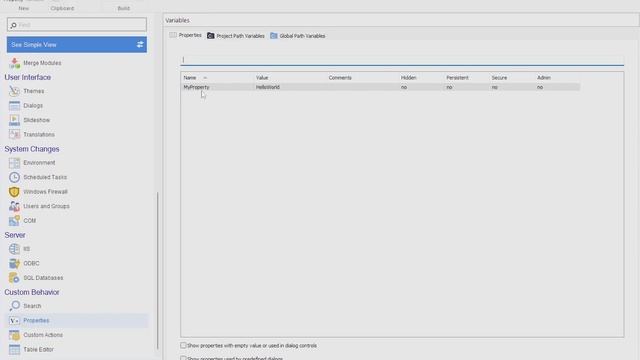The height and width of the screenshot is (360, 640).
Task: Click Hidden 'no' cell of MyProperty
Action: click(404, 87)
